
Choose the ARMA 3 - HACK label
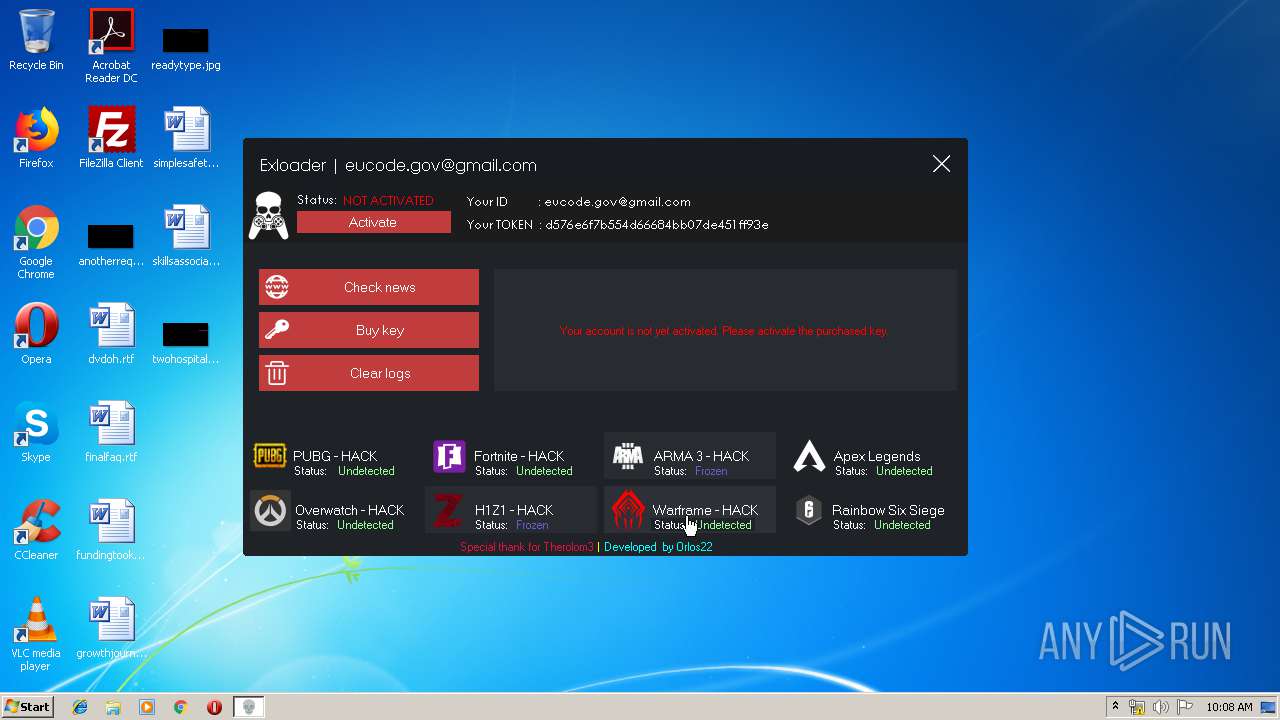point(701,456)
